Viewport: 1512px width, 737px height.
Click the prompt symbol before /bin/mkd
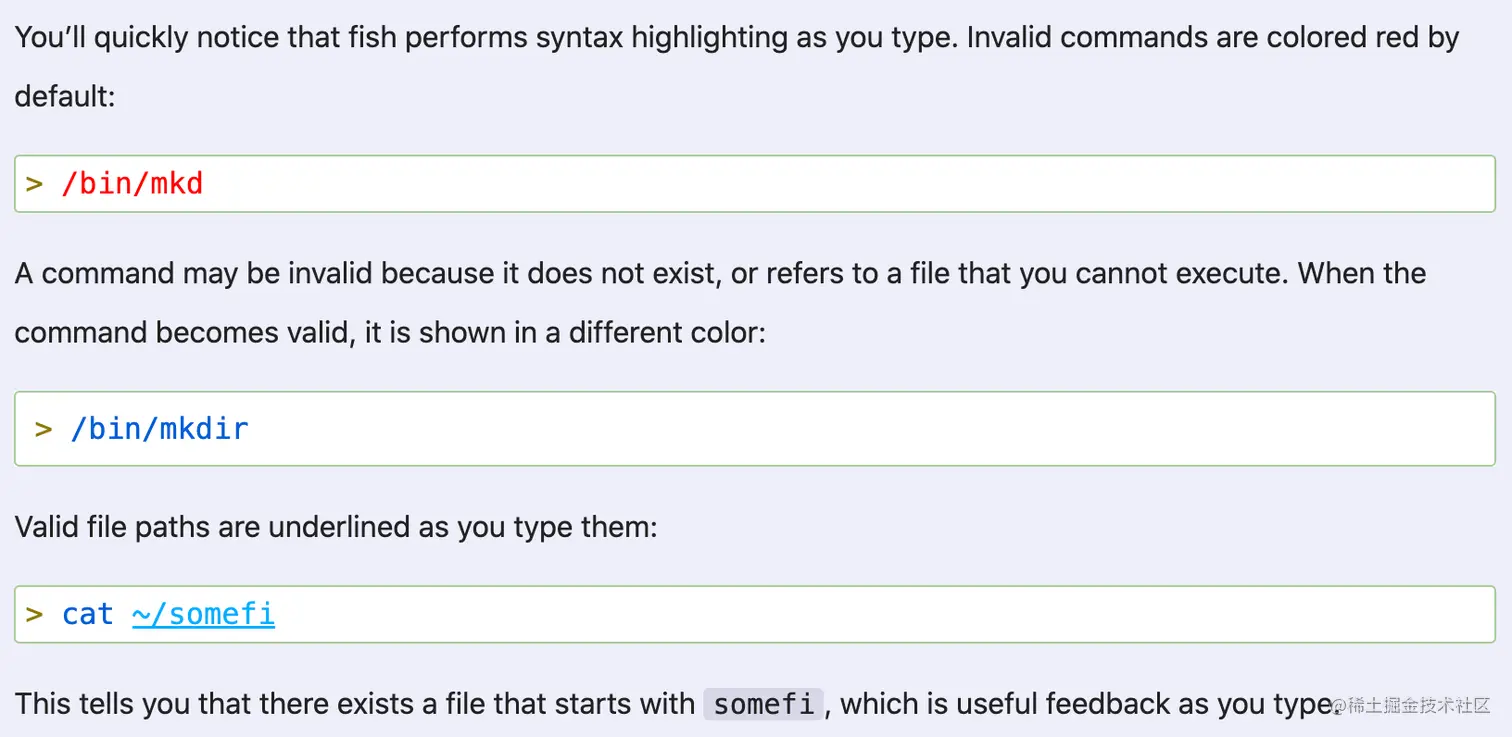pos(35,184)
